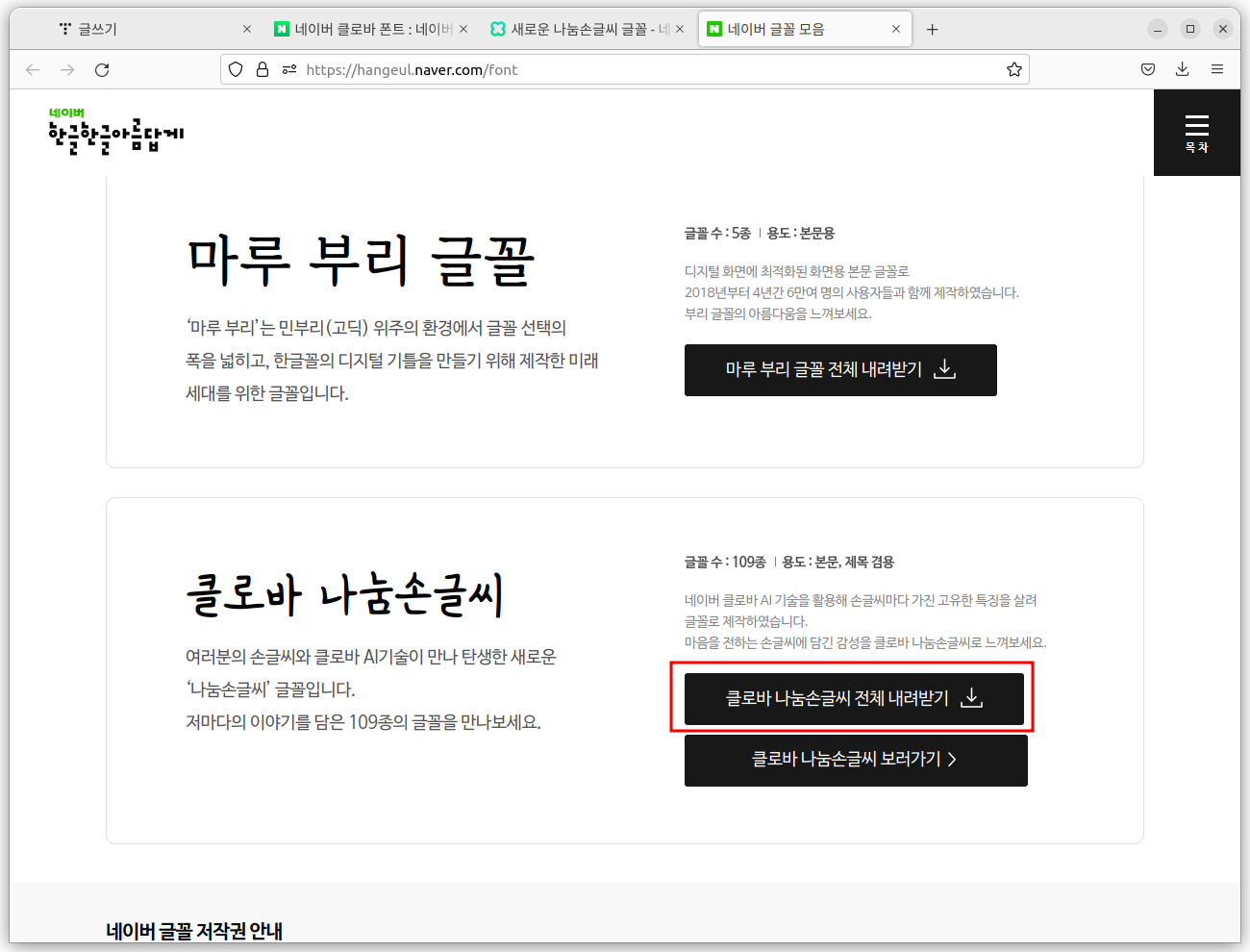The height and width of the screenshot is (952, 1250).
Task: Minimize the browser window
Action: 1158,29
